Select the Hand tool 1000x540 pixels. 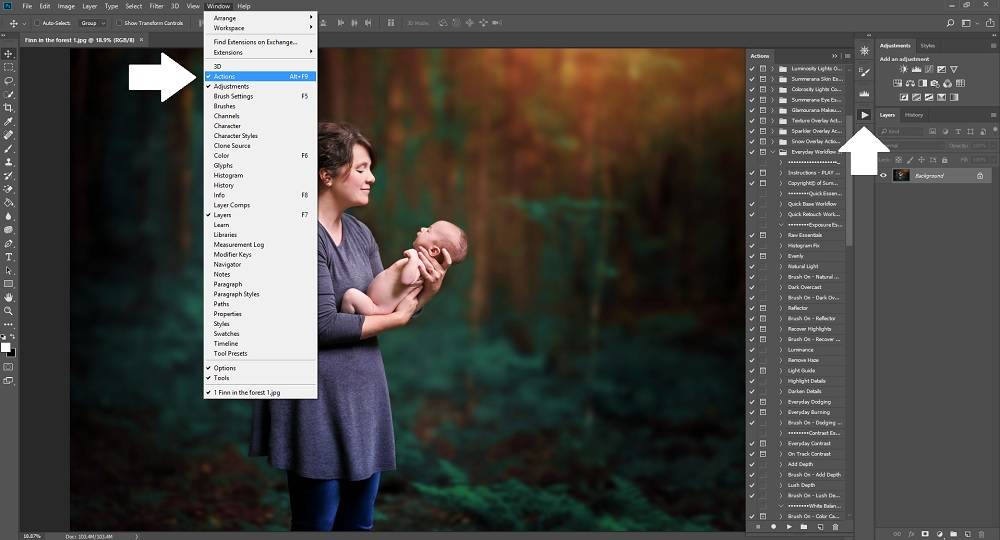pos(8,297)
